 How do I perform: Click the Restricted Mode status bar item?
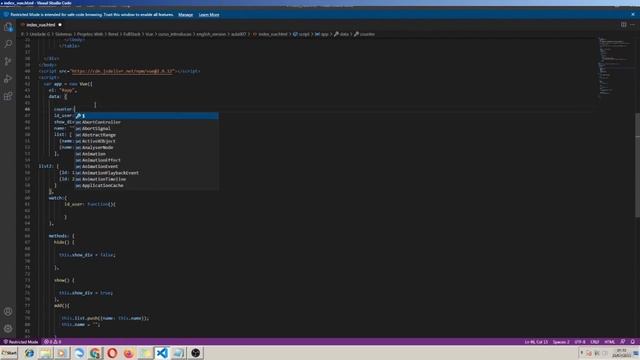click(x=20, y=342)
